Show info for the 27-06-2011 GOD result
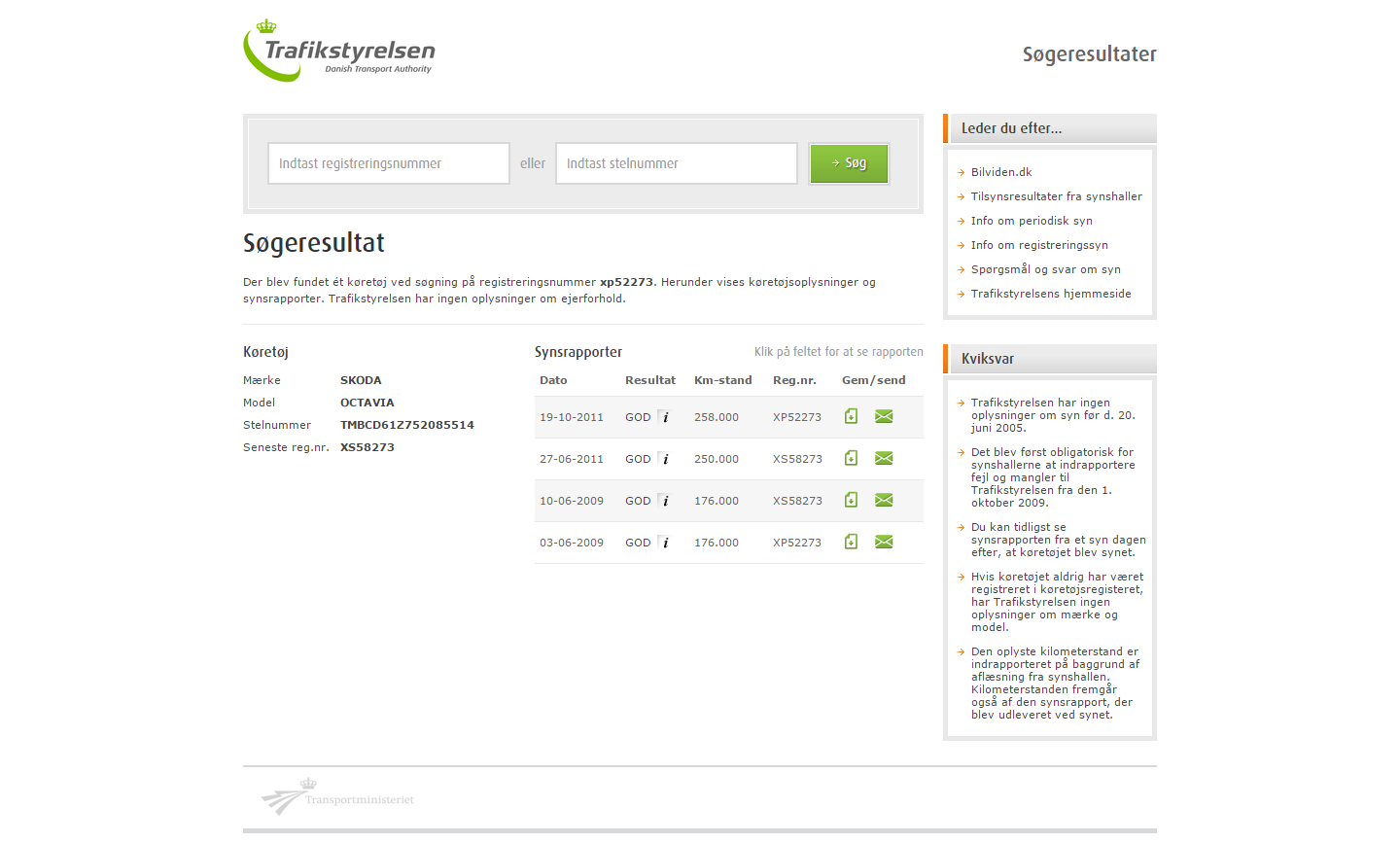Image resolution: width=1400 pixels, height=843 pixels. pos(665,459)
